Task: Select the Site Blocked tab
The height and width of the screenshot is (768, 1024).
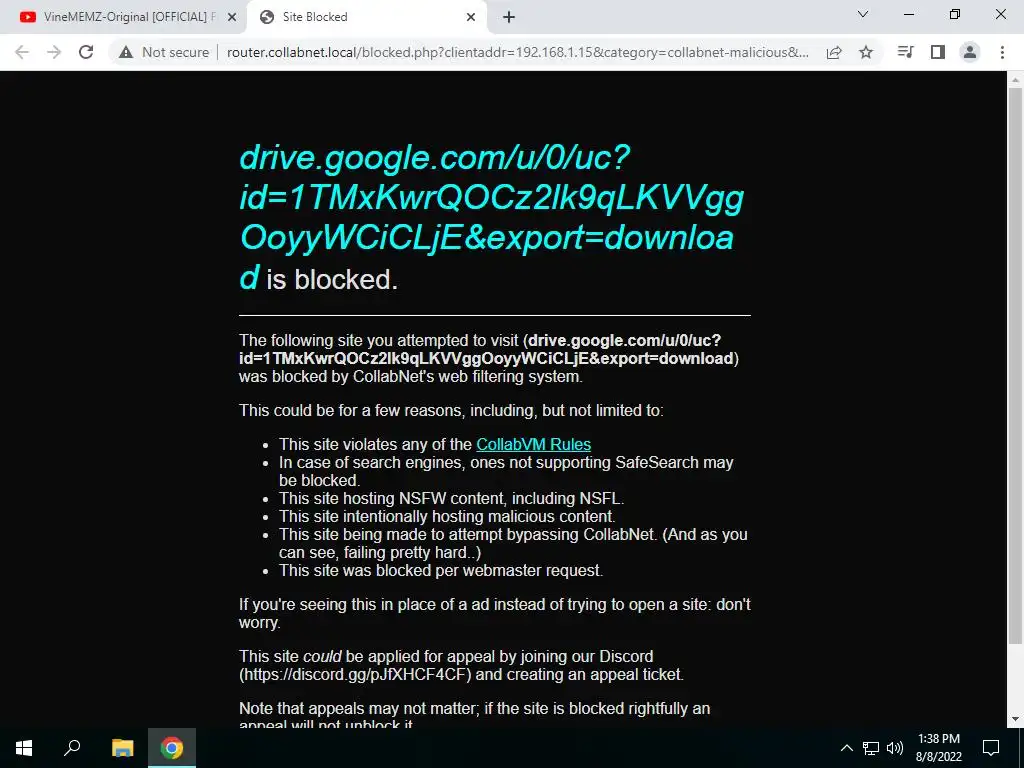Action: (366, 17)
